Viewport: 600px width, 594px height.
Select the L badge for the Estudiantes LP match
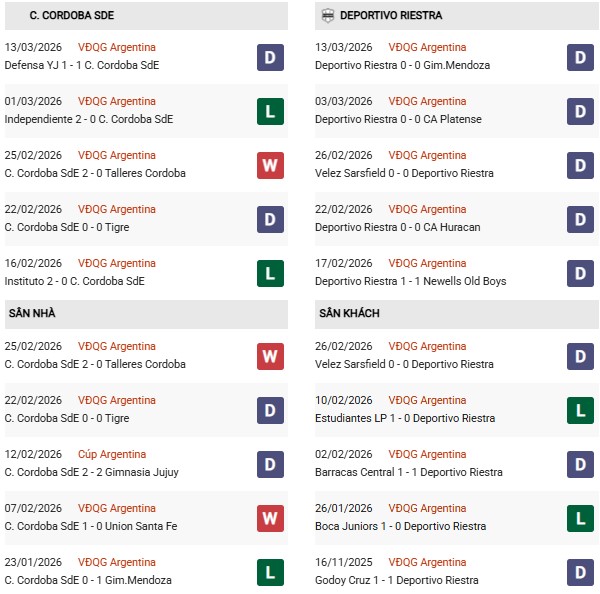(x=580, y=410)
